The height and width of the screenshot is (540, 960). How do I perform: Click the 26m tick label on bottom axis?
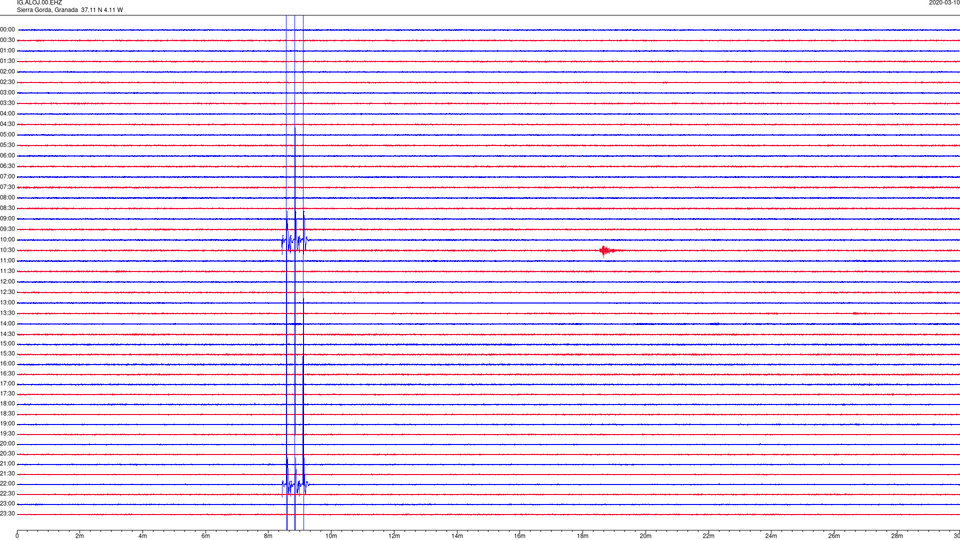pyautogui.click(x=834, y=536)
